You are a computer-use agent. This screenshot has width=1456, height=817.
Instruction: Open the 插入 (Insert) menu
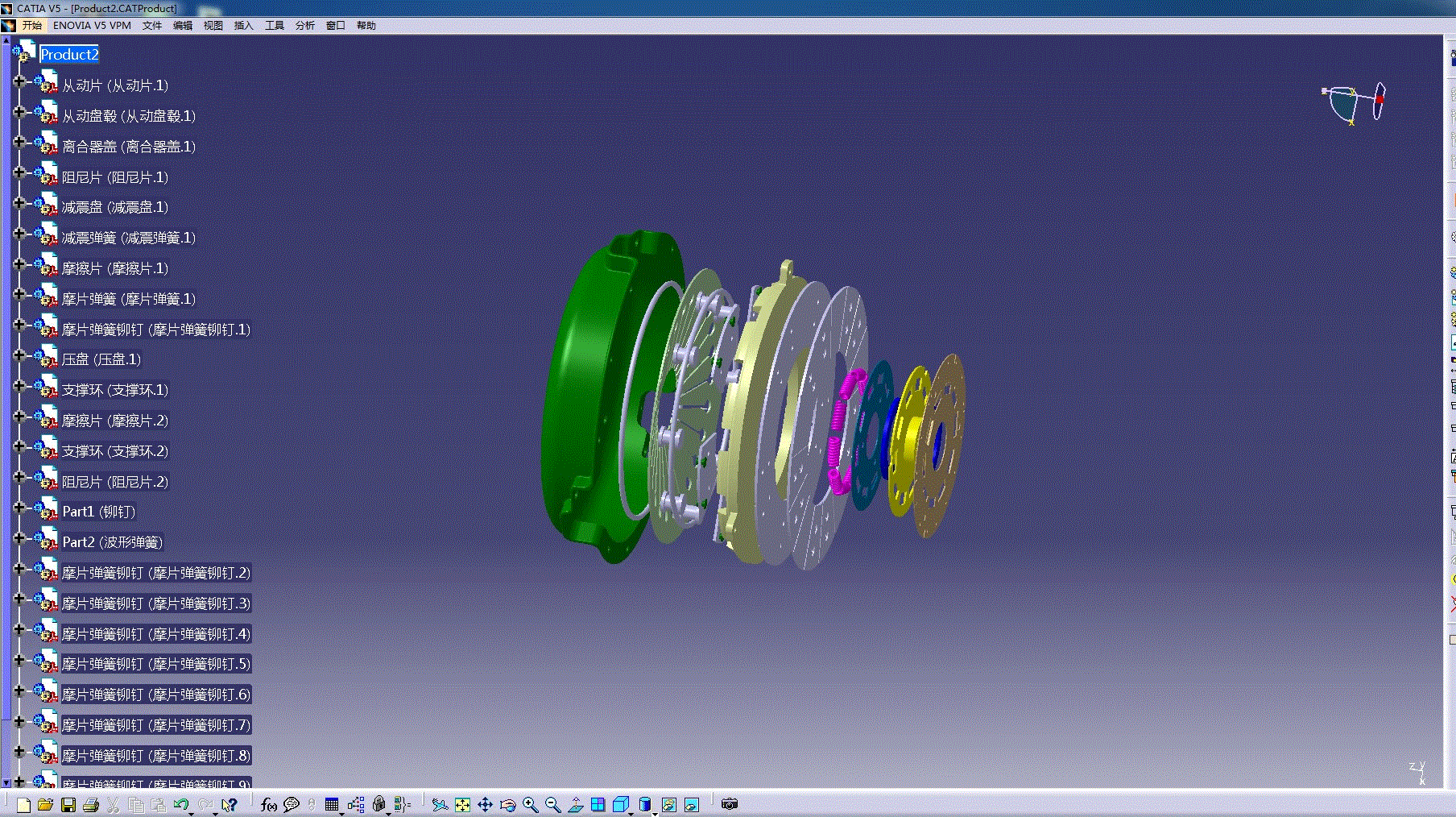[244, 26]
